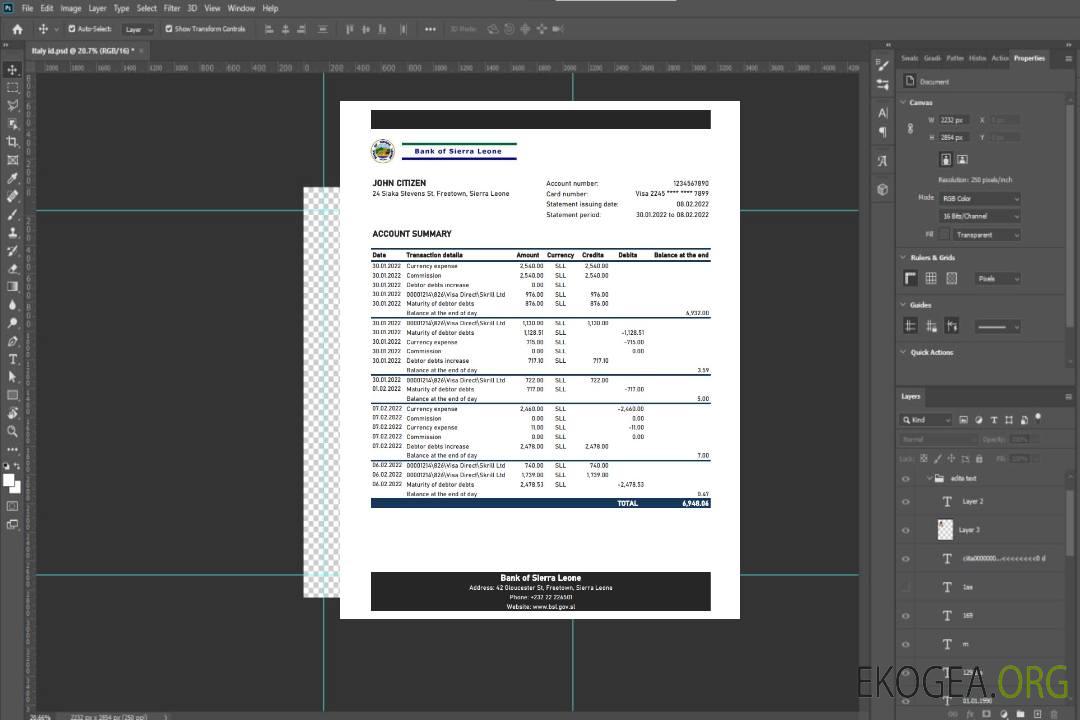Select the Zoom tool

(x=12, y=431)
